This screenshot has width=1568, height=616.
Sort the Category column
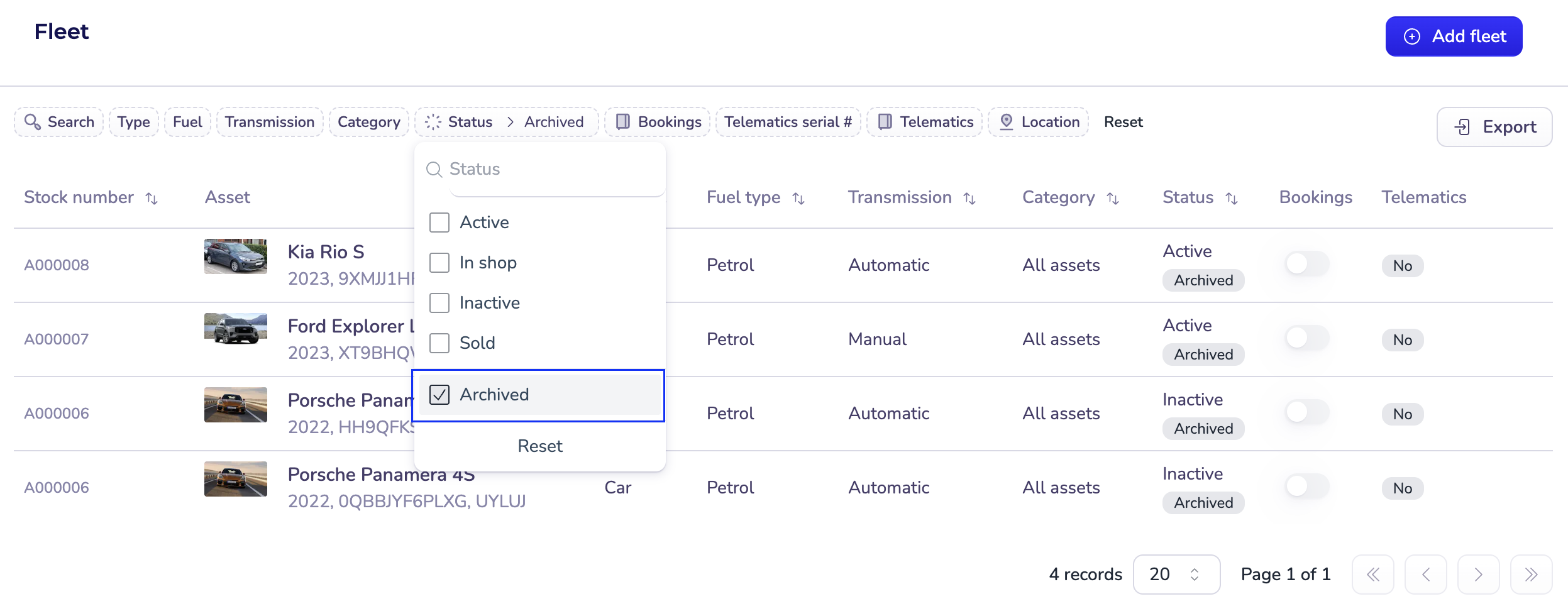coord(1113,199)
